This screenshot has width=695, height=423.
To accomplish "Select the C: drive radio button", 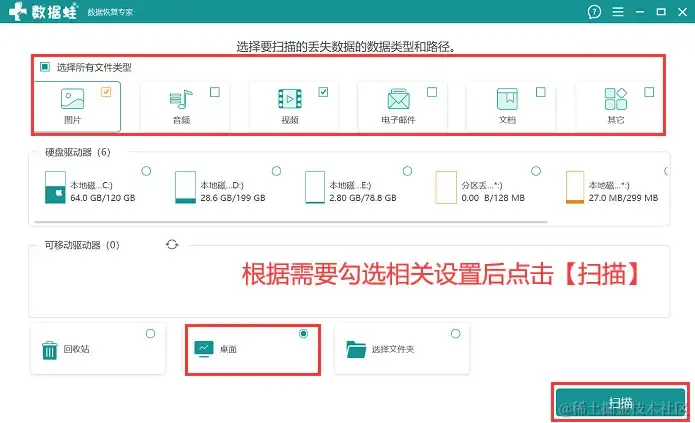I will pyautogui.click(x=146, y=171).
